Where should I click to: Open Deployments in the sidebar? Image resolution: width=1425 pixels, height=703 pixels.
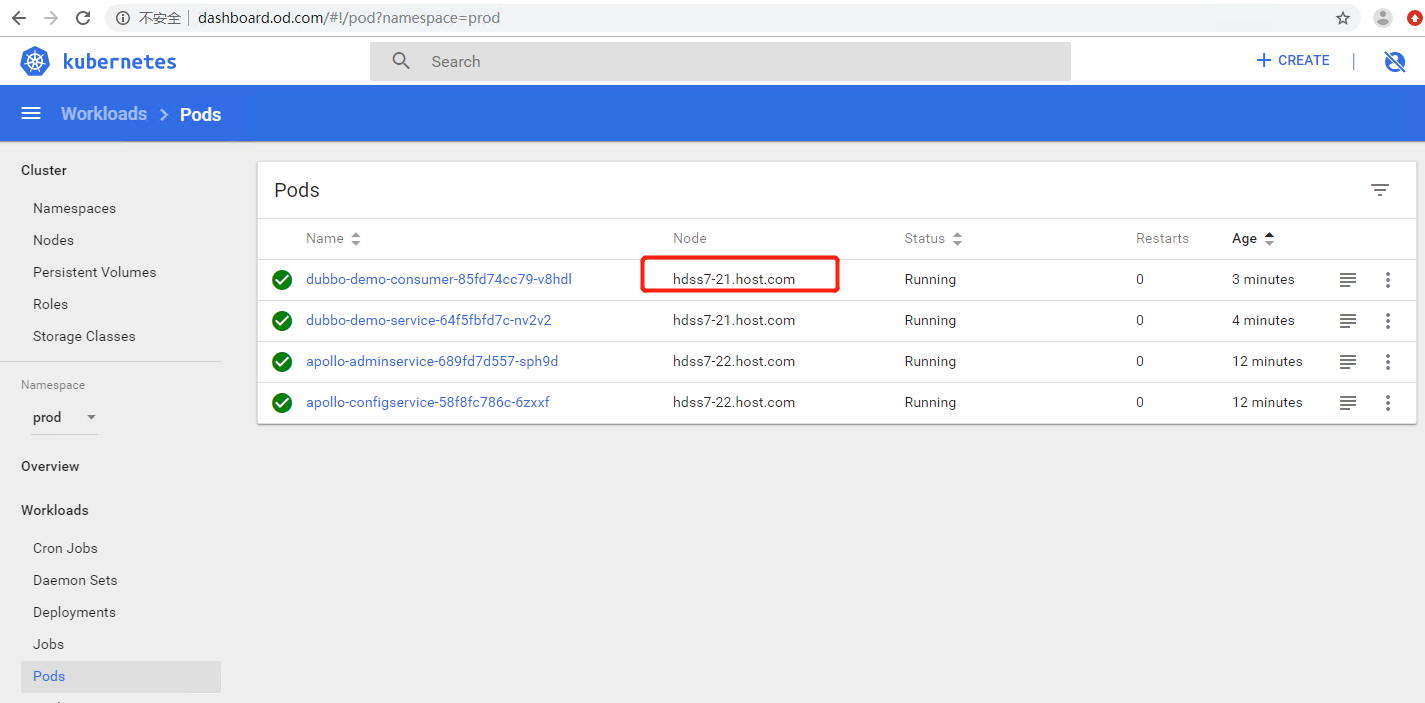coord(74,612)
